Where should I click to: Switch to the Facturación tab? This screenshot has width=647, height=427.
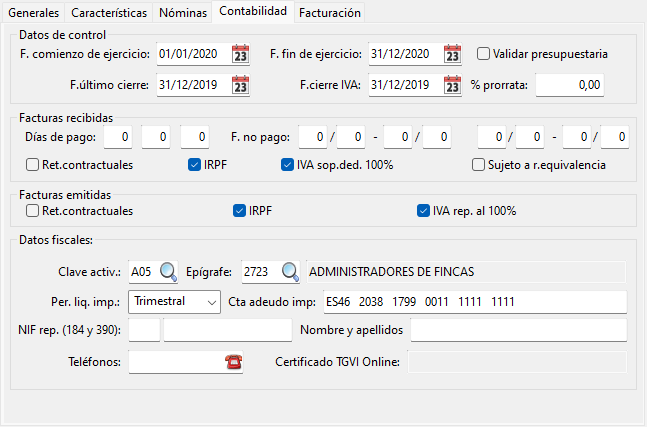click(x=330, y=13)
